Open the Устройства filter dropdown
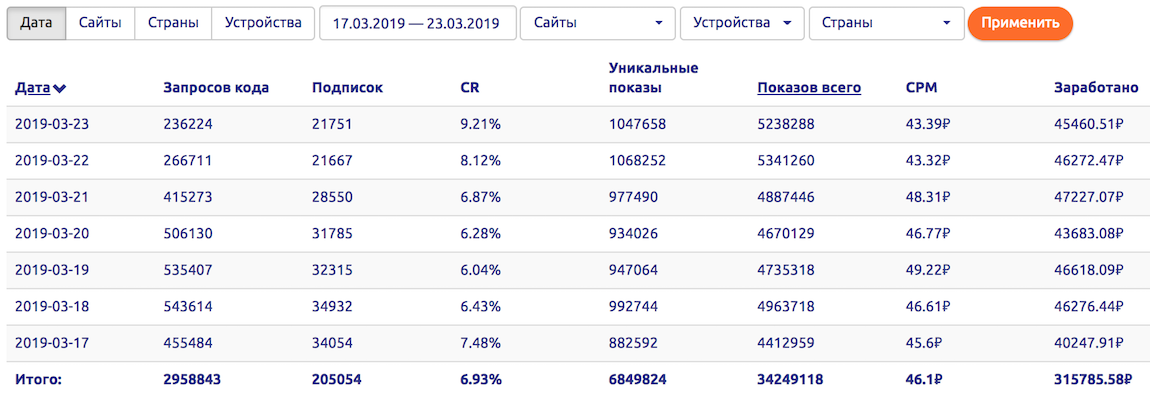 tap(741, 23)
